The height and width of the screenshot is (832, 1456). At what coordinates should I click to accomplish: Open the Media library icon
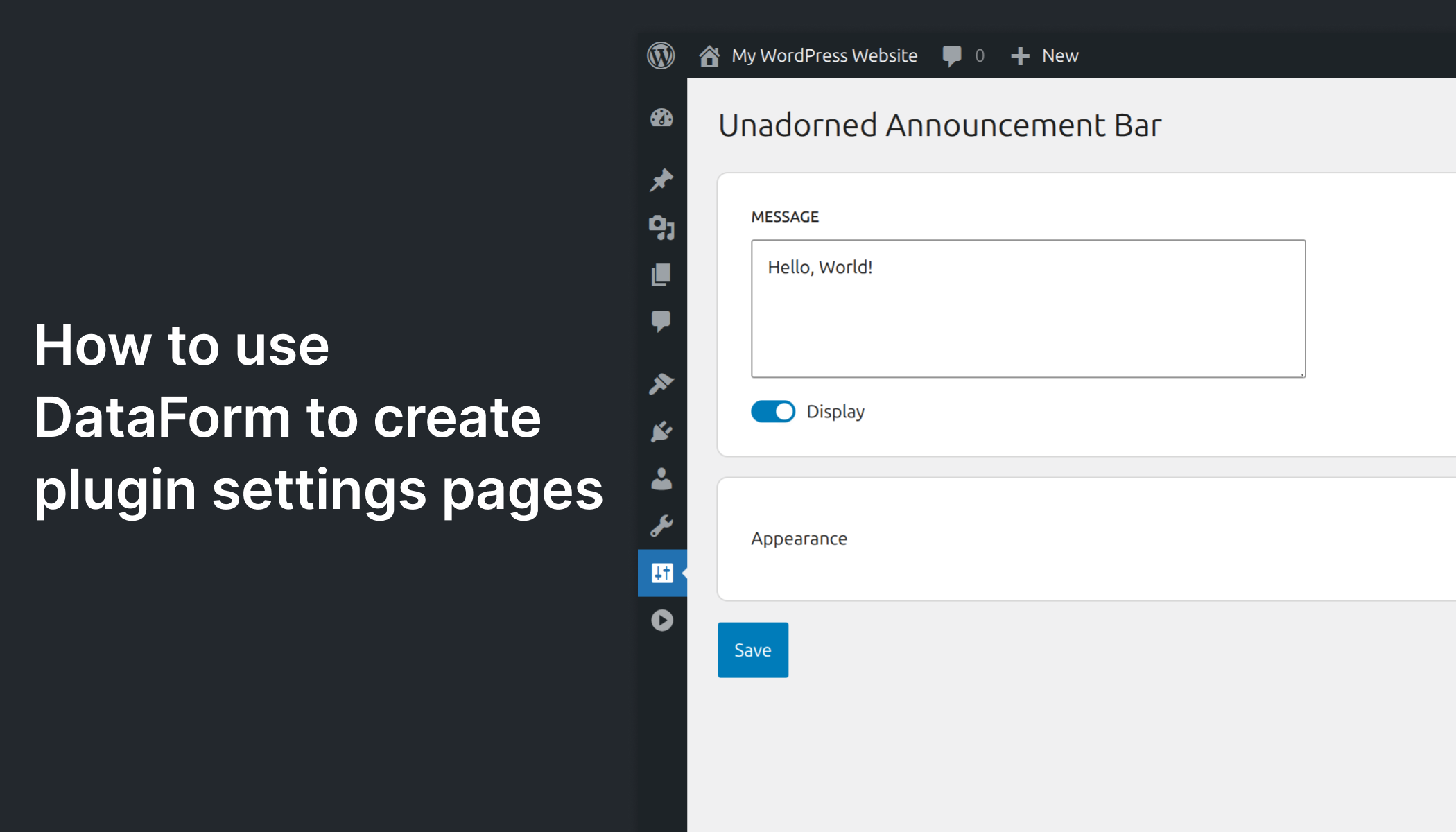click(661, 227)
